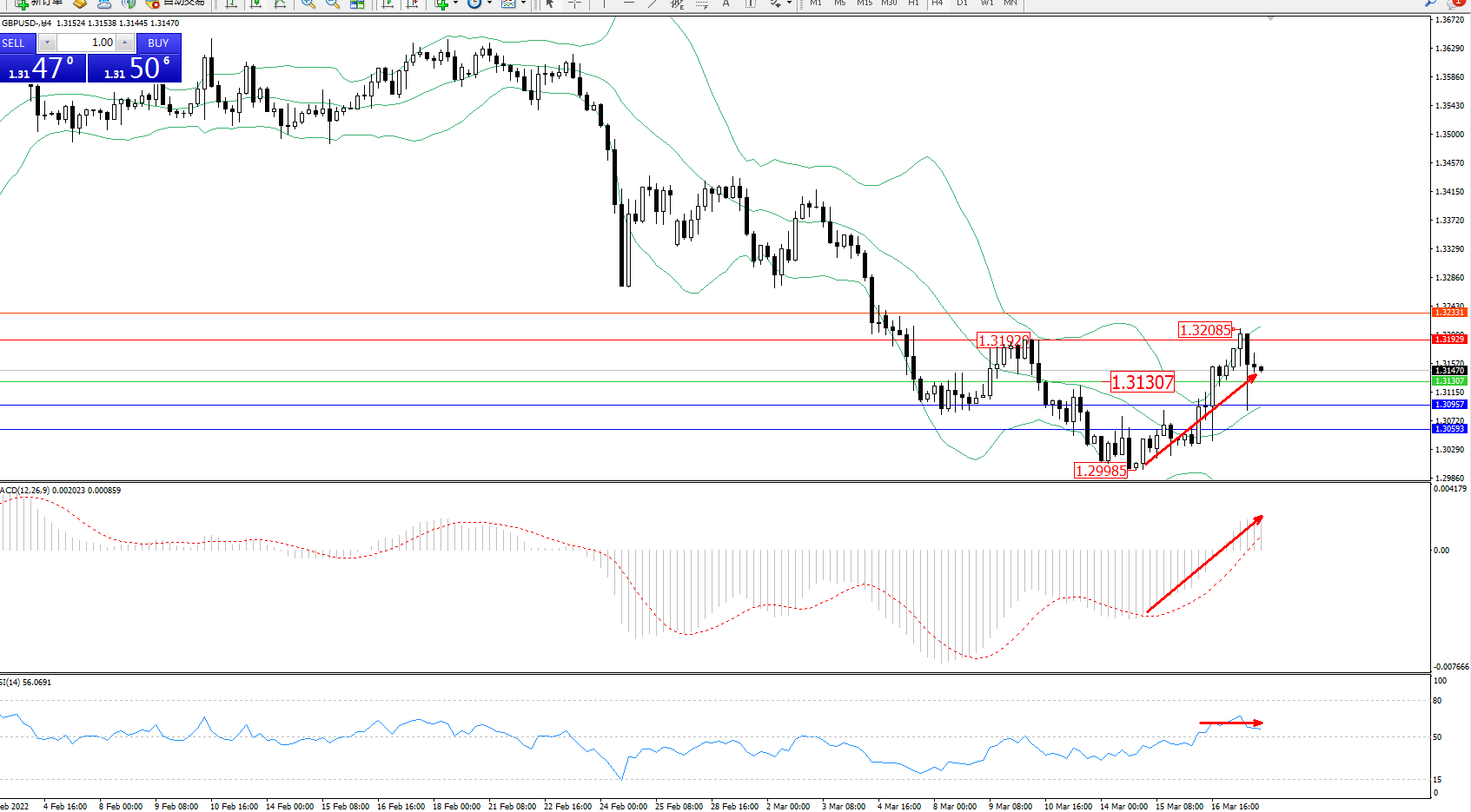Click the candlestick chart type icon
The image size is (1471, 812).
pos(255,3)
